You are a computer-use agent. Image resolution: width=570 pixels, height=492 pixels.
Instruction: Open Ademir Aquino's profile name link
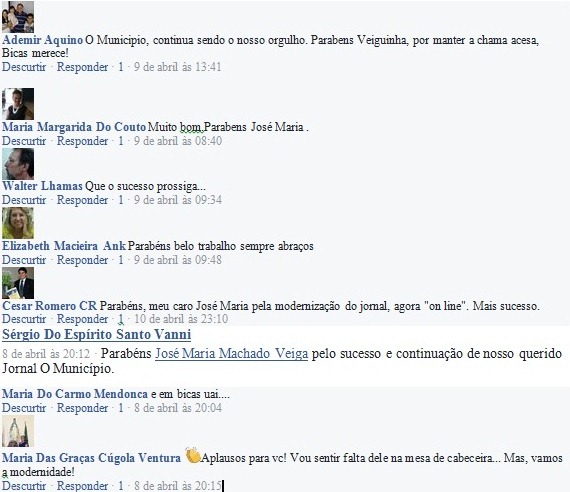[x=43, y=40]
